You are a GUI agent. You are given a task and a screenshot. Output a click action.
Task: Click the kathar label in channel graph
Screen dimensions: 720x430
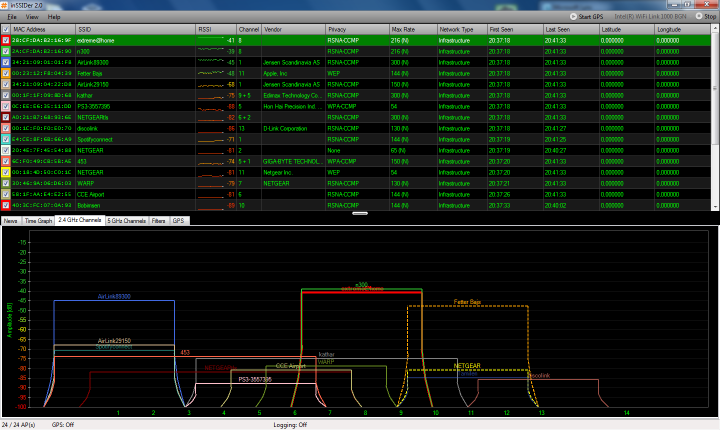326,355
